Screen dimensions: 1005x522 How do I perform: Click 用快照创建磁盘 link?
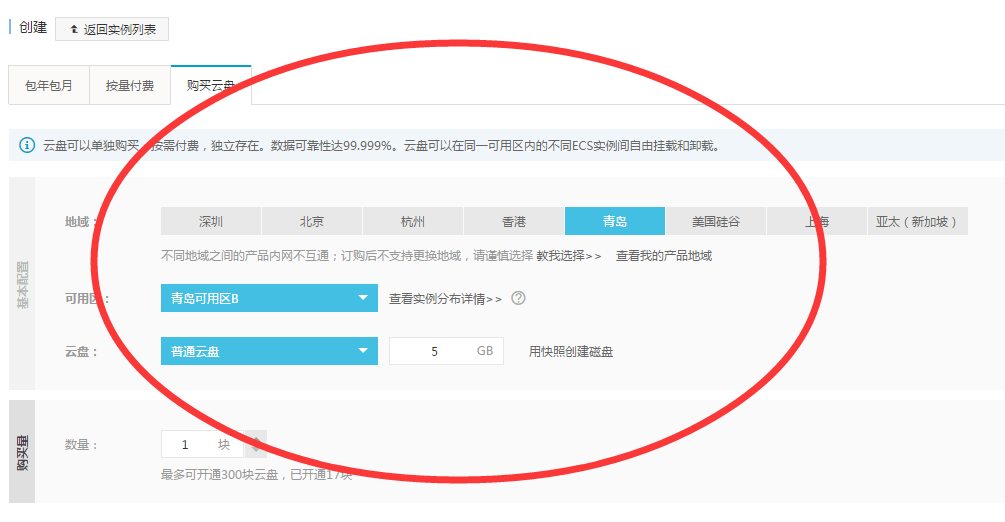570,352
